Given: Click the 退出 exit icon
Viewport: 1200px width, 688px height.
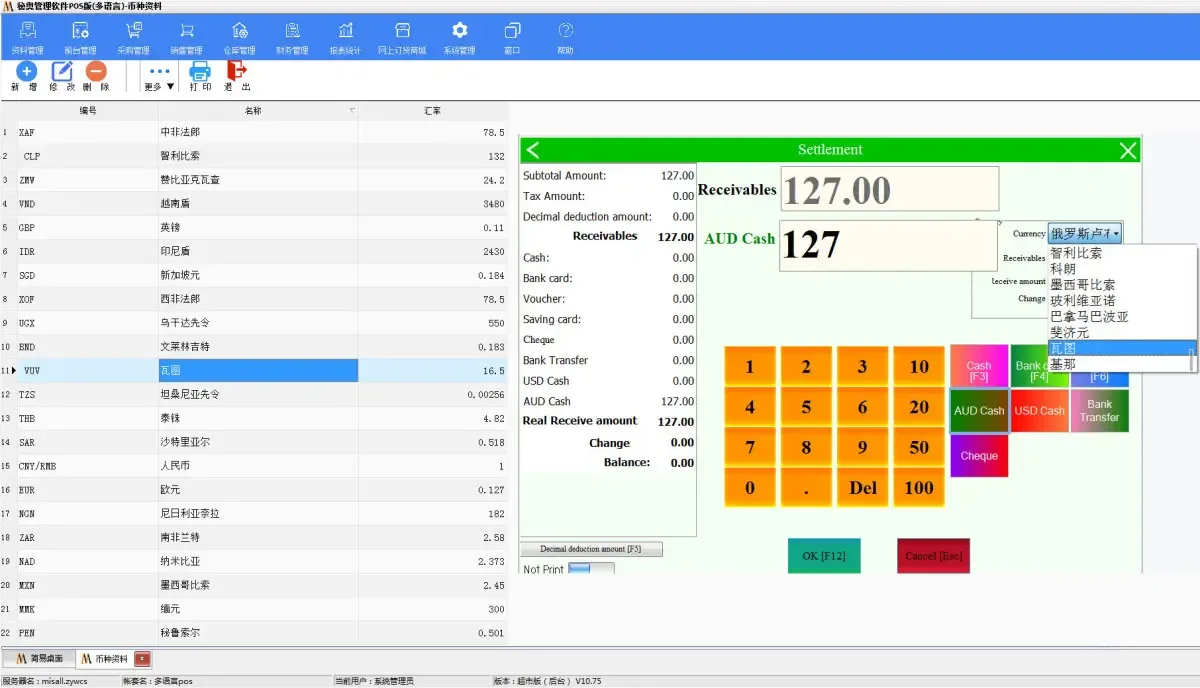Looking at the screenshot, I should 236,71.
